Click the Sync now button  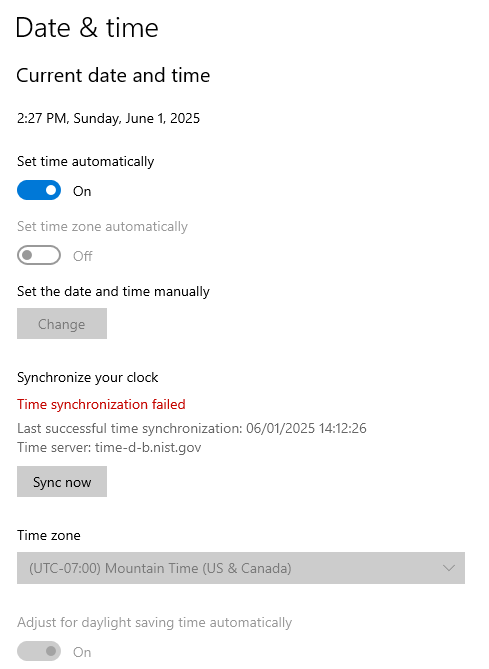62,482
